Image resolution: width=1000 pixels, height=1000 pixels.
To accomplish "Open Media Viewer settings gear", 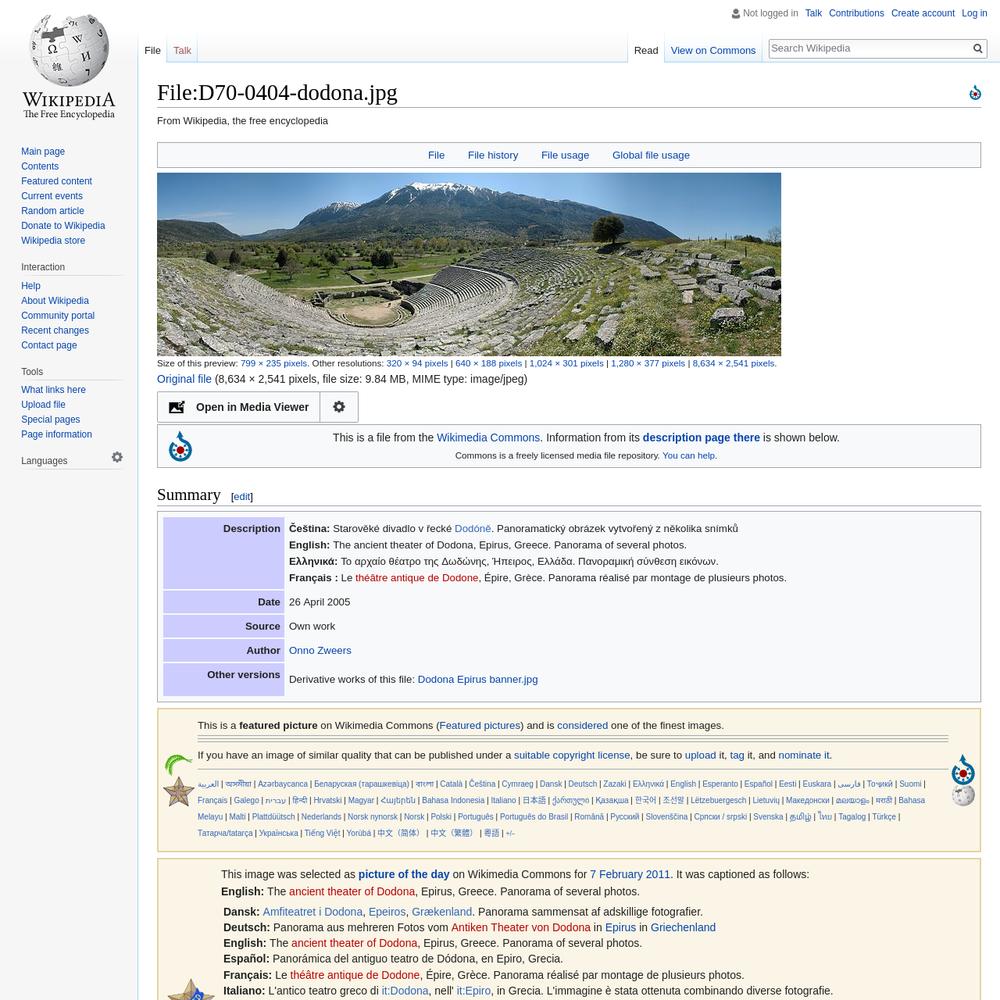I will [339, 407].
